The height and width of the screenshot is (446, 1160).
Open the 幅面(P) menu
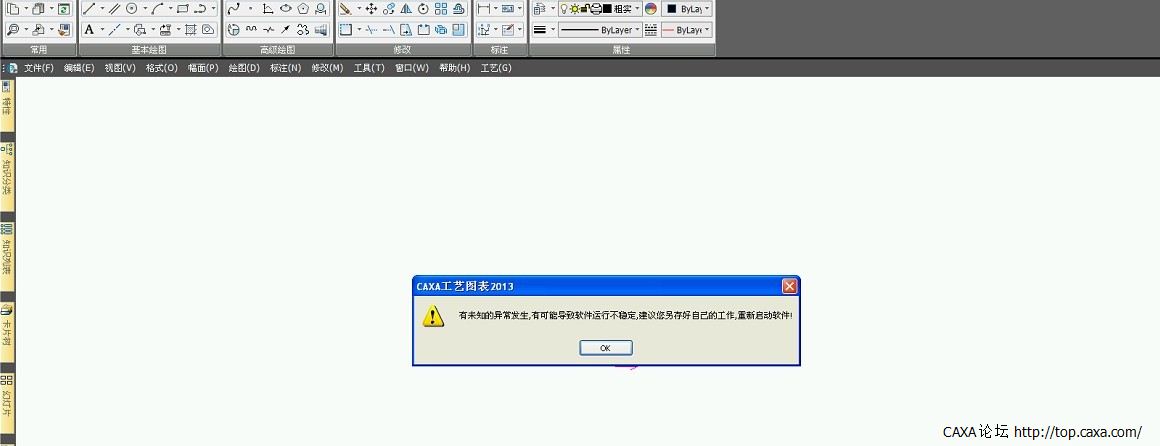click(x=203, y=68)
